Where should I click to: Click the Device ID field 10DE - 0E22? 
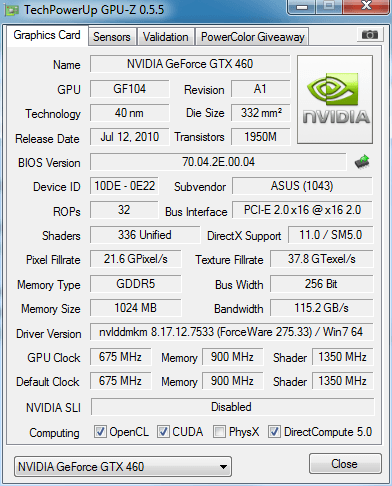124,186
